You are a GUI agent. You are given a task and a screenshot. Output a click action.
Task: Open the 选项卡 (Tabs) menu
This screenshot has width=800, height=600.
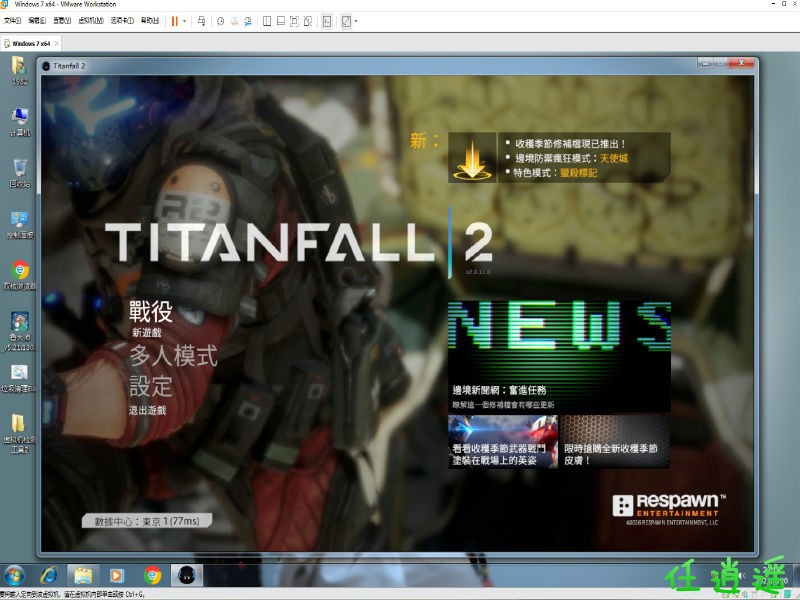(122, 20)
